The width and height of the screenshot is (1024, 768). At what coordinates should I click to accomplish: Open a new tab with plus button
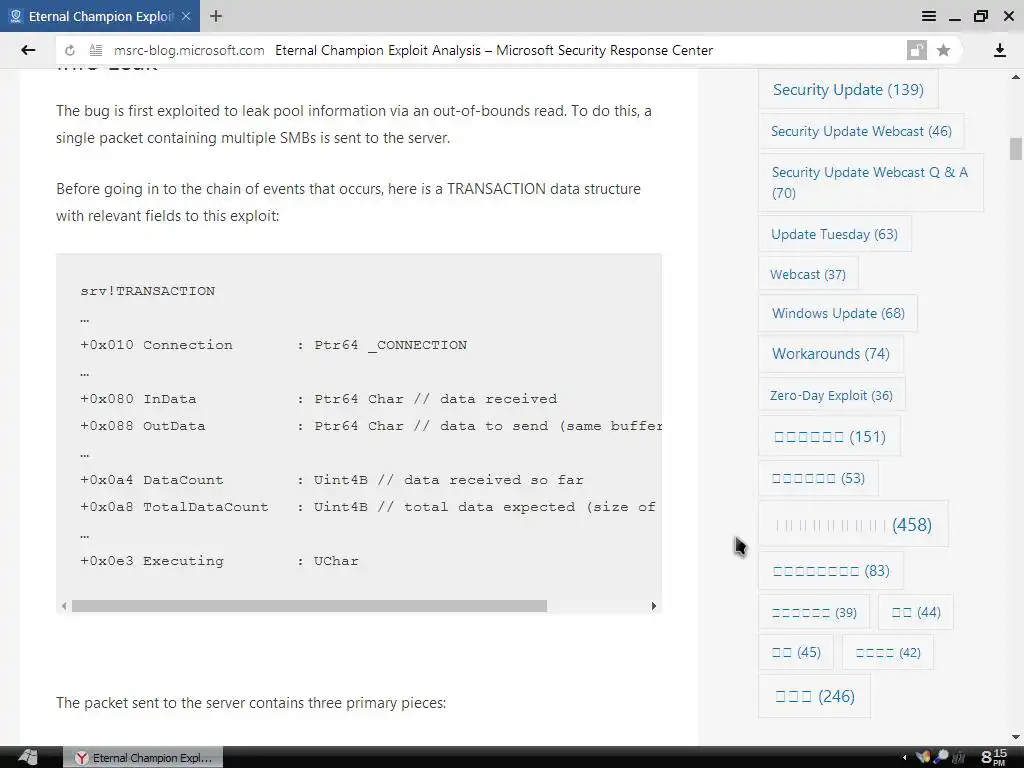pos(216,16)
